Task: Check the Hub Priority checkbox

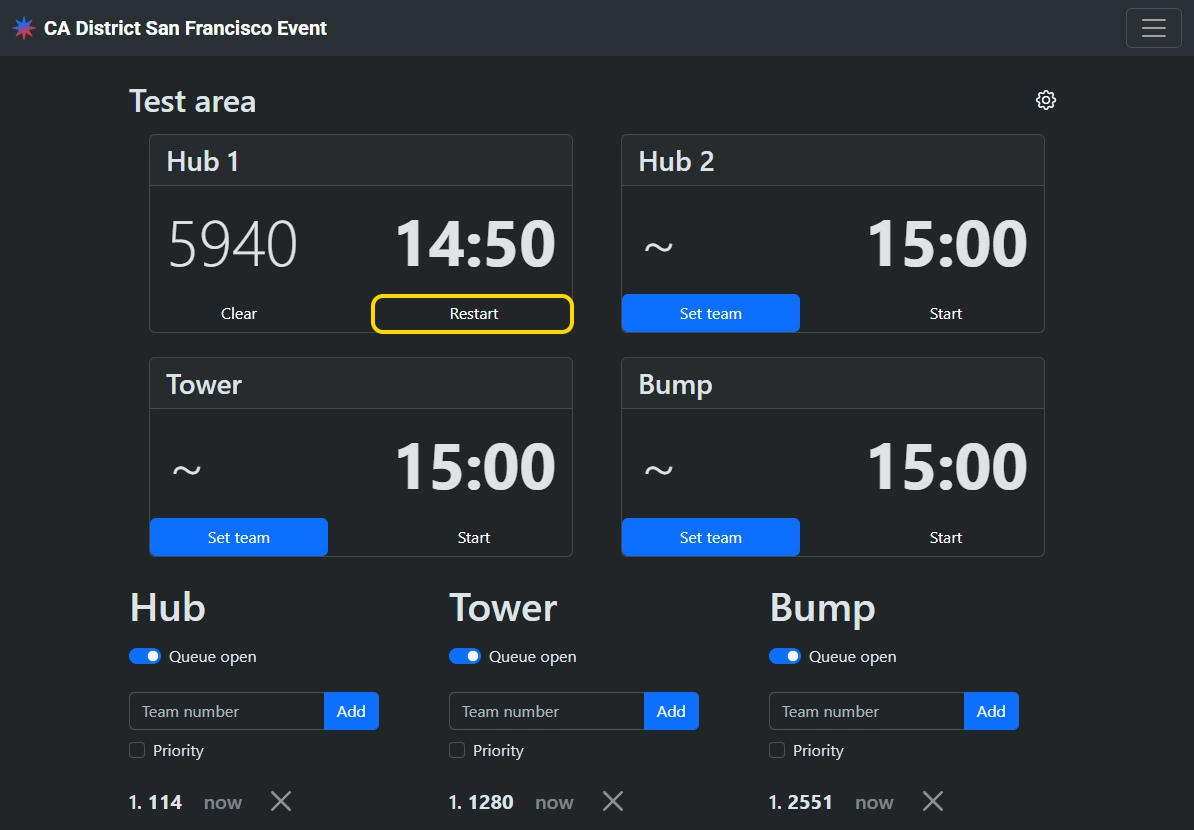Action: coord(138,750)
